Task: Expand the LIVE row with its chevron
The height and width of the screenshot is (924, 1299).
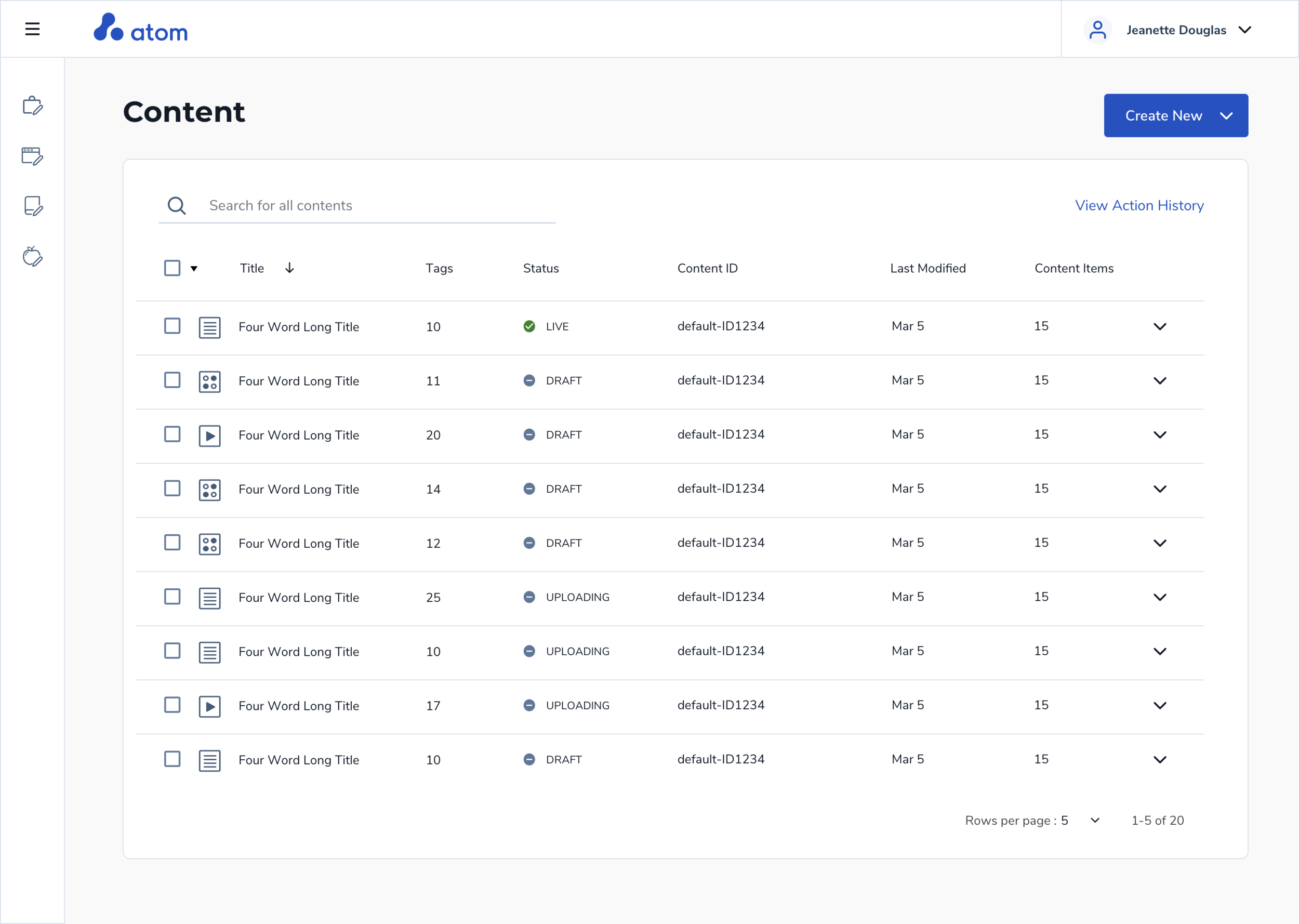Action: tap(1160, 326)
